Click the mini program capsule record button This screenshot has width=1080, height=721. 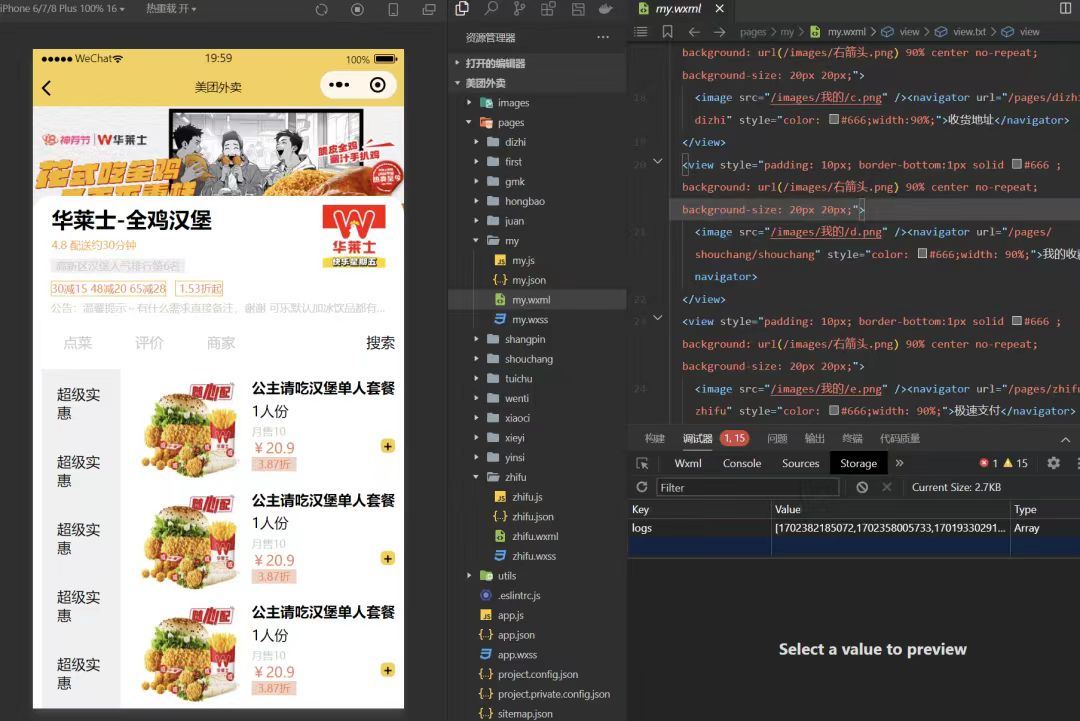[x=377, y=86]
